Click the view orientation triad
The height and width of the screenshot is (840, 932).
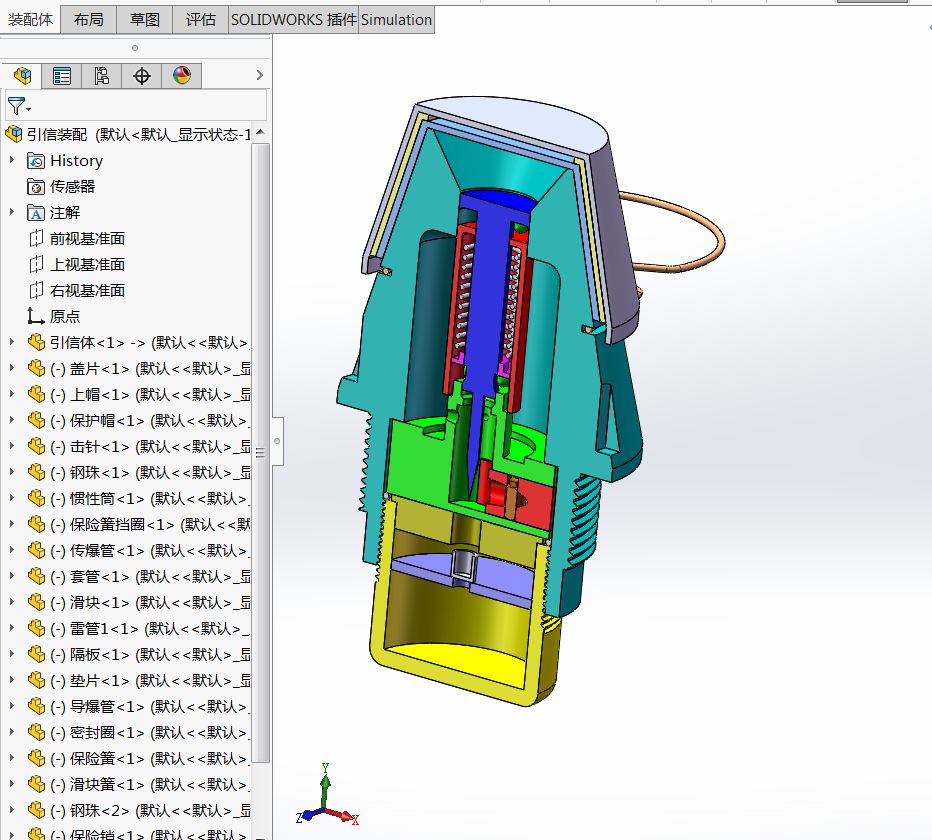point(328,795)
